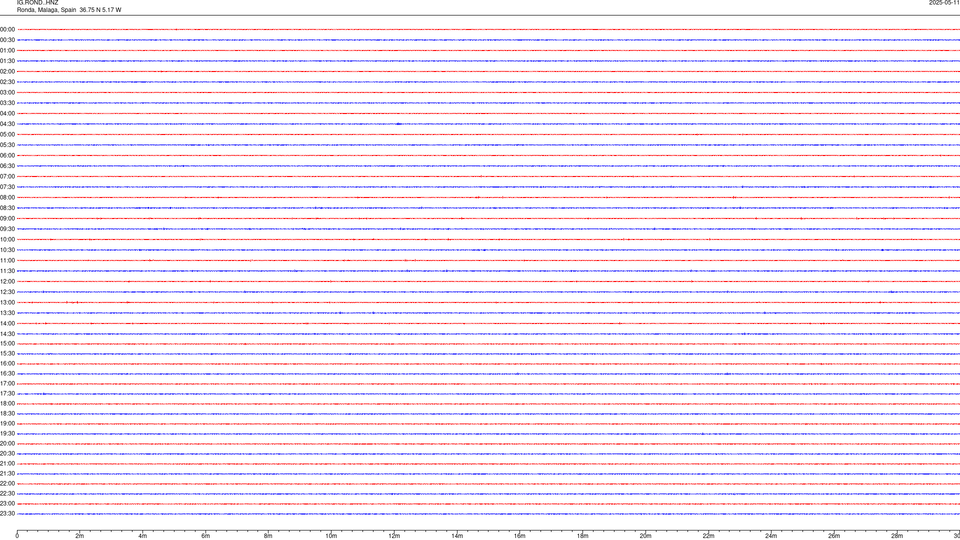Click the 26m tick label on time axis
Screen dimensions: 960x540
click(x=834, y=536)
